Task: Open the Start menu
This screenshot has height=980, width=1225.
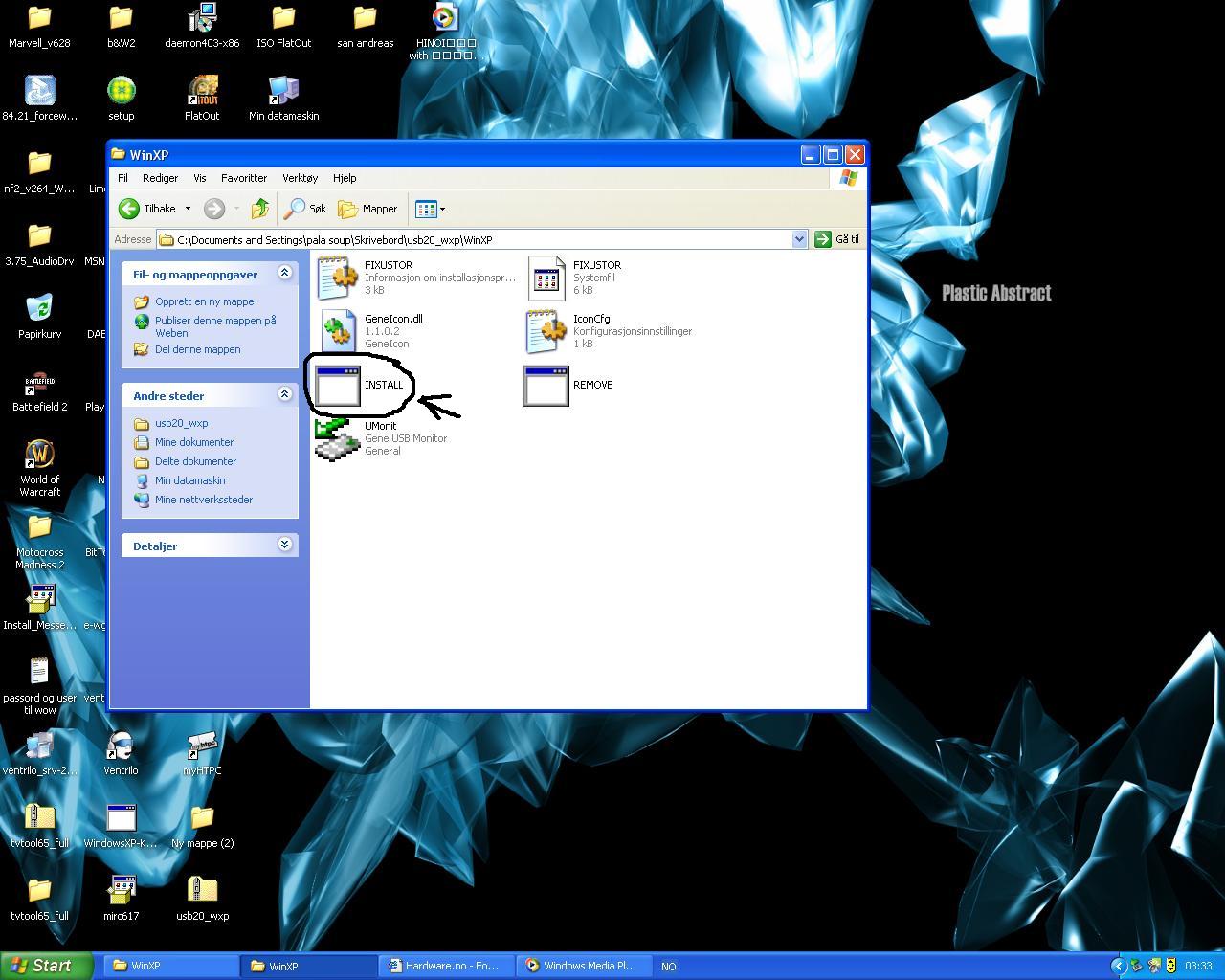Action: pyautogui.click(x=47, y=966)
